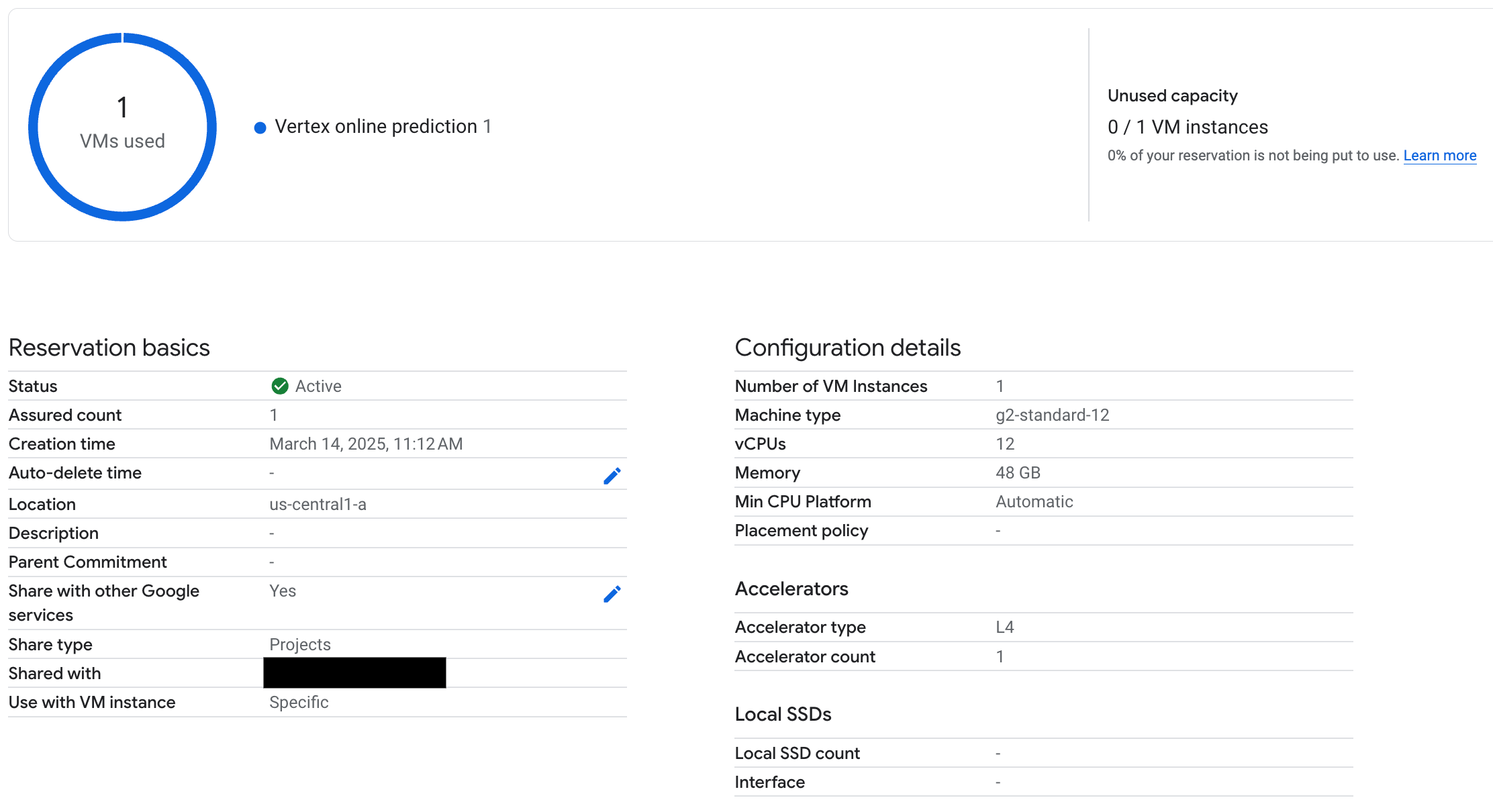The width and height of the screenshot is (1493, 812).
Task: Click the Unused capacity section heading
Action: [1172, 95]
